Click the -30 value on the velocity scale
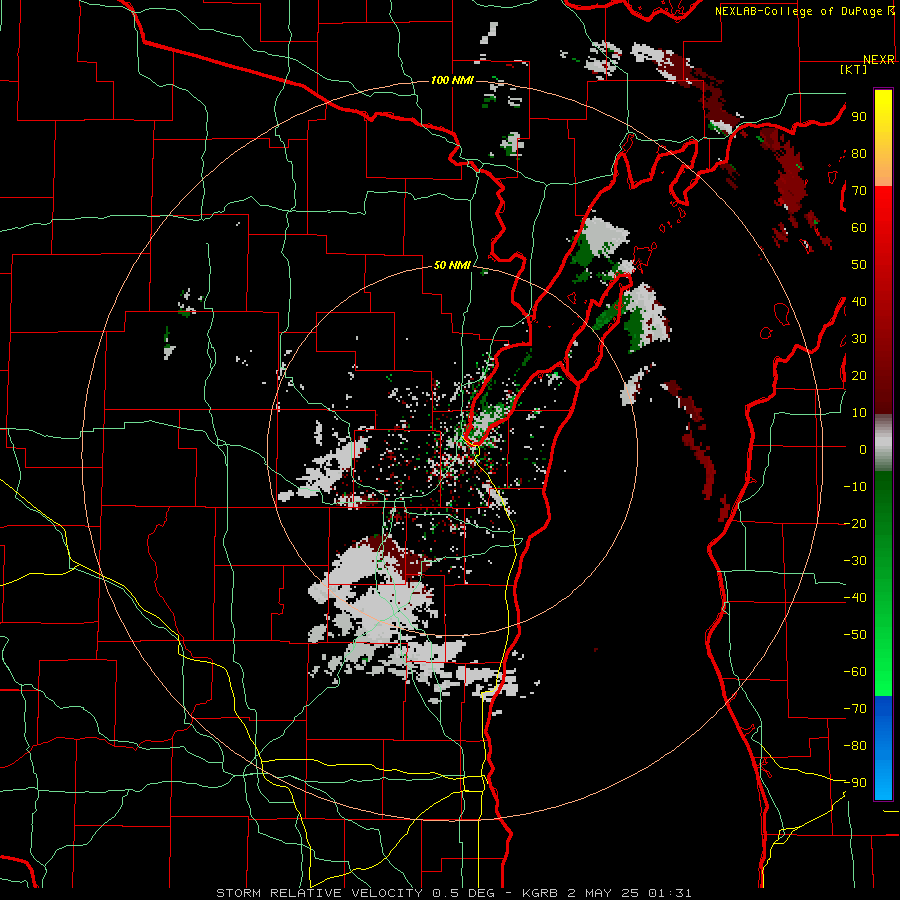900x900 pixels. 855,561
